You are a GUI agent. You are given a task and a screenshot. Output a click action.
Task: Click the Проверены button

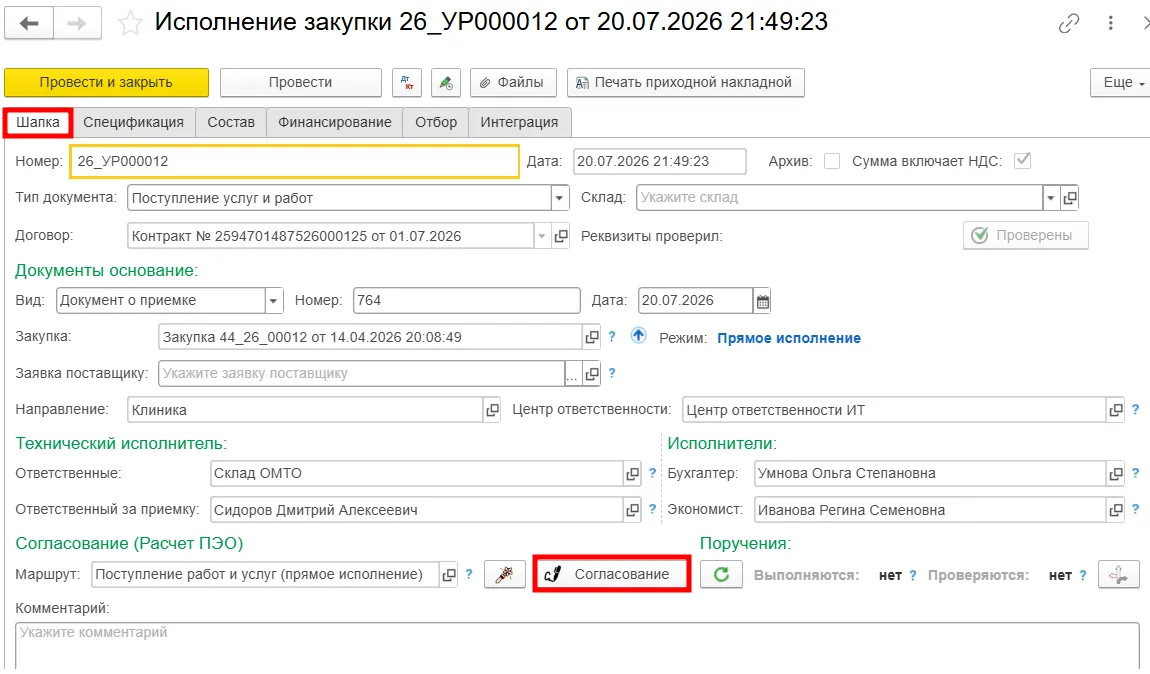[1025, 235]
